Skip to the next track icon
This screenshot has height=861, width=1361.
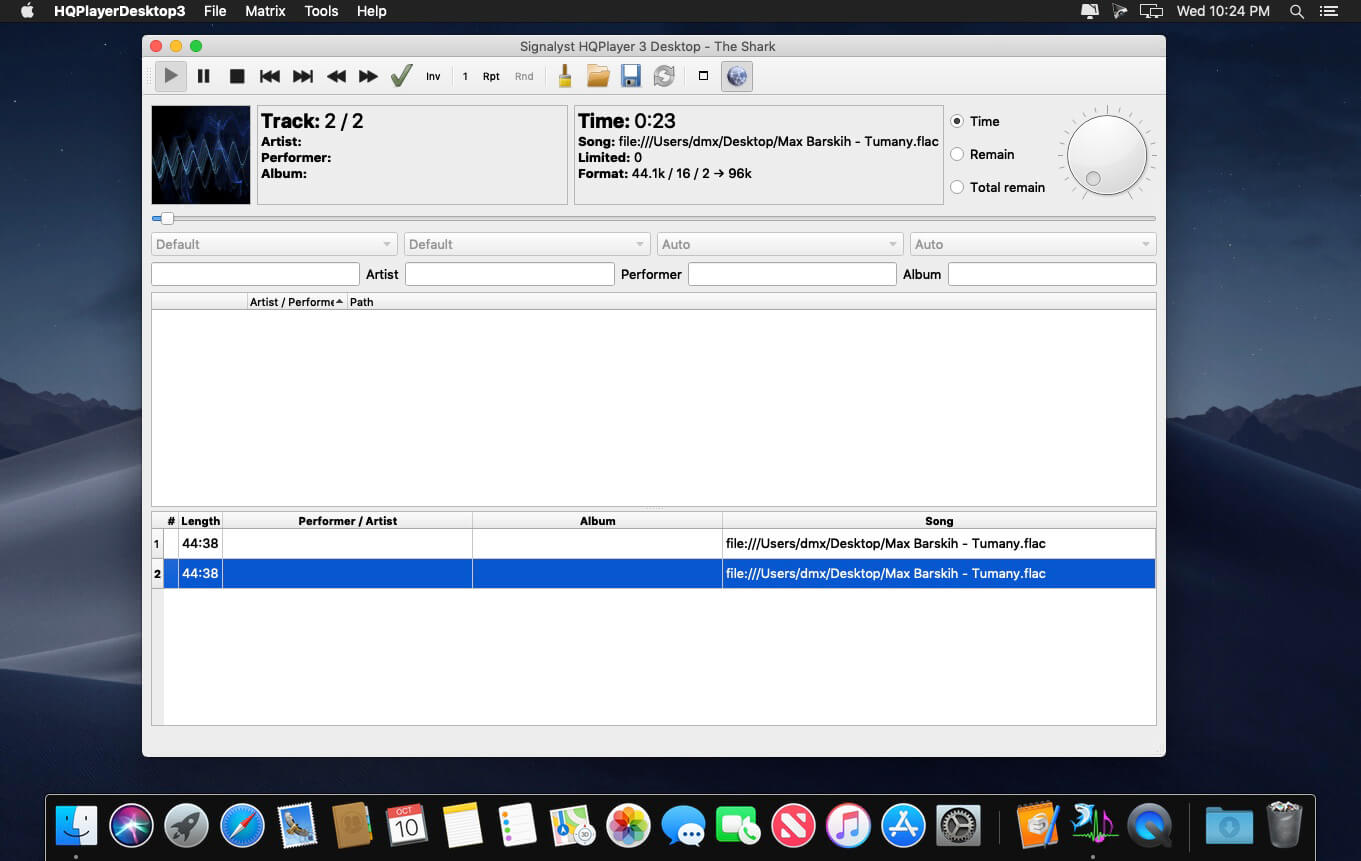(x=303, y=76)
